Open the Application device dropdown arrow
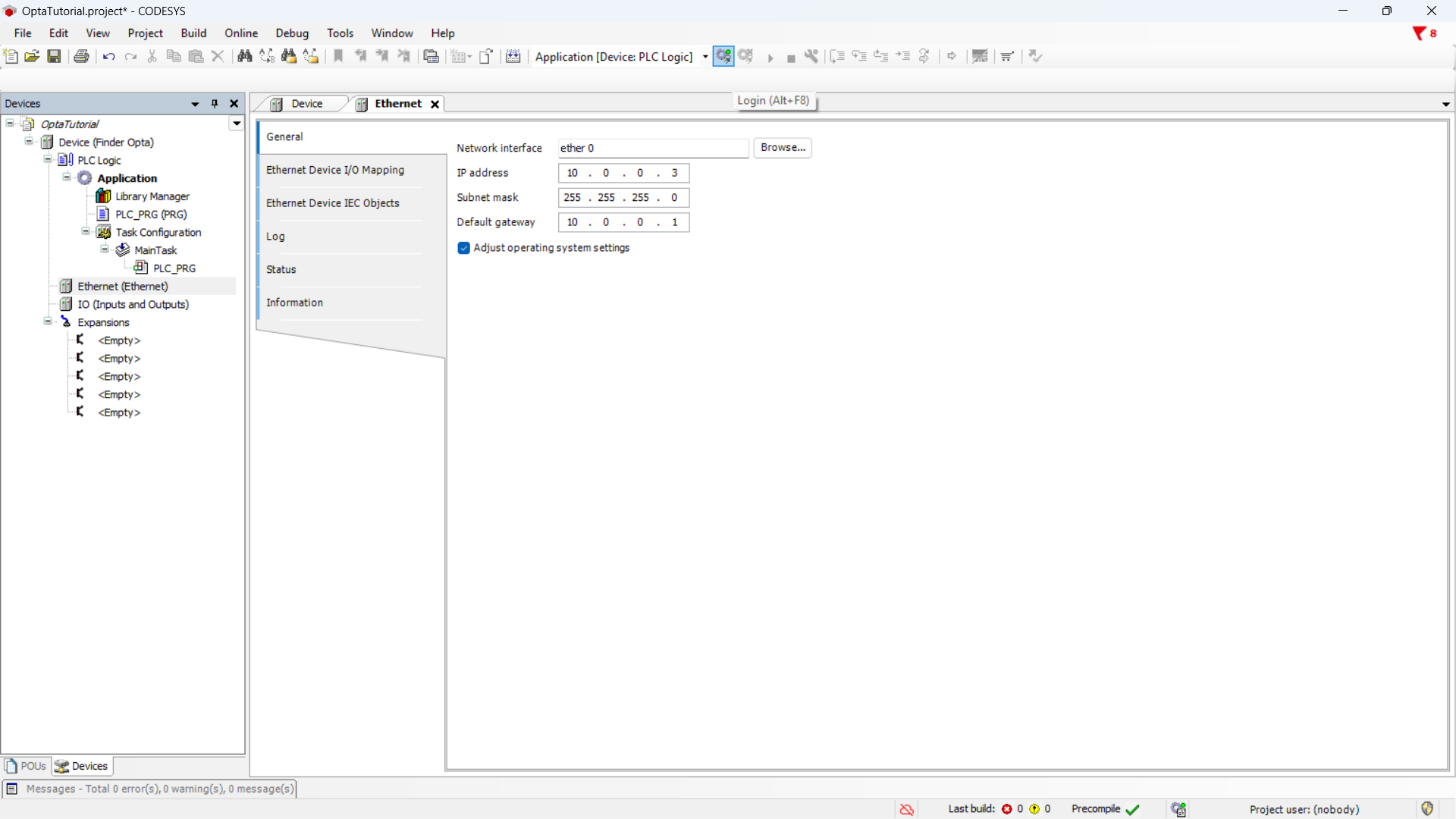The image size is (1456, 819). click(x=705, y=57)
